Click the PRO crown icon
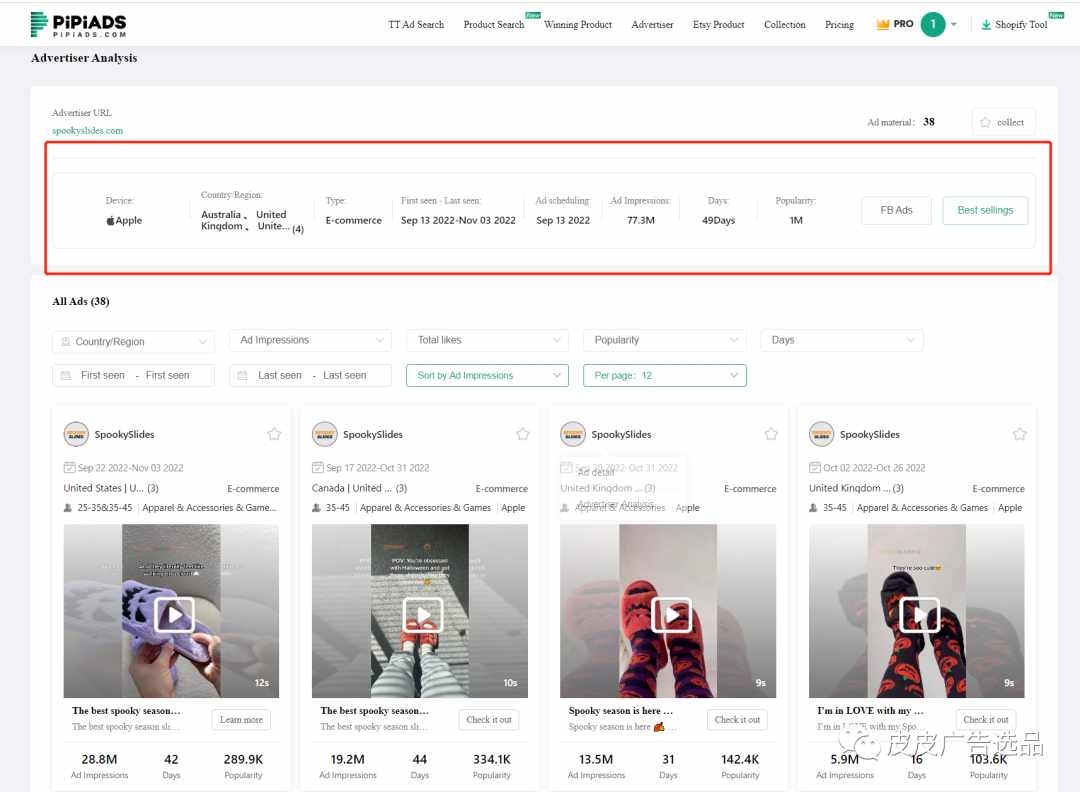Screen dimensions: 1080x792 (882, 25)
